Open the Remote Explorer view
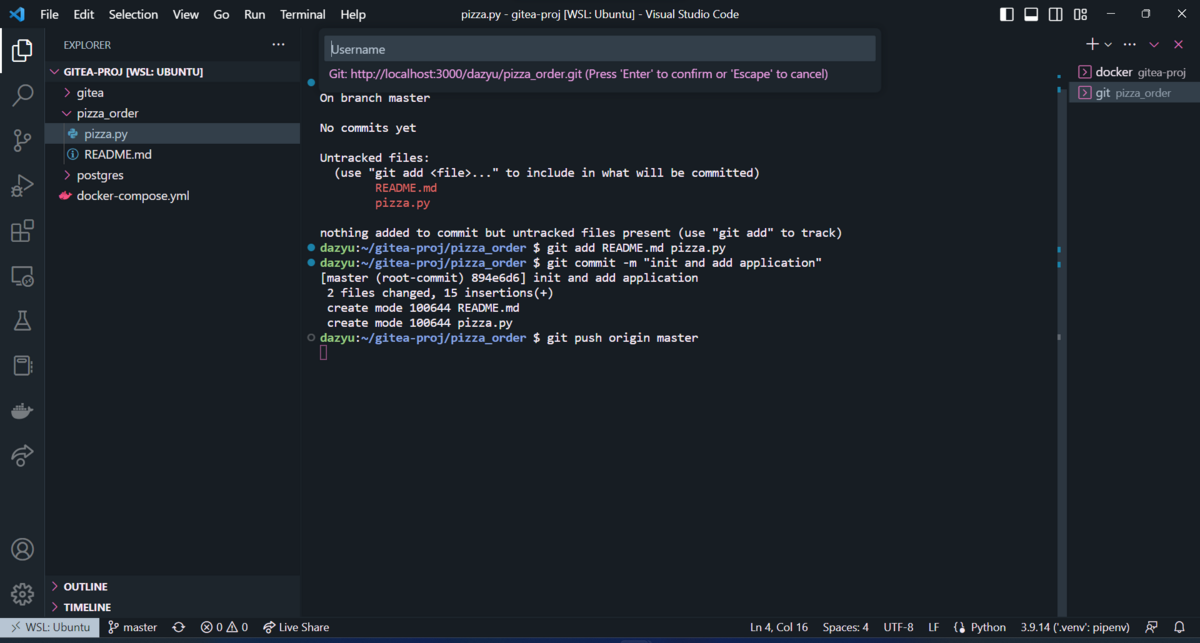This screenshot has height=643, width=1200. (22, 277)
